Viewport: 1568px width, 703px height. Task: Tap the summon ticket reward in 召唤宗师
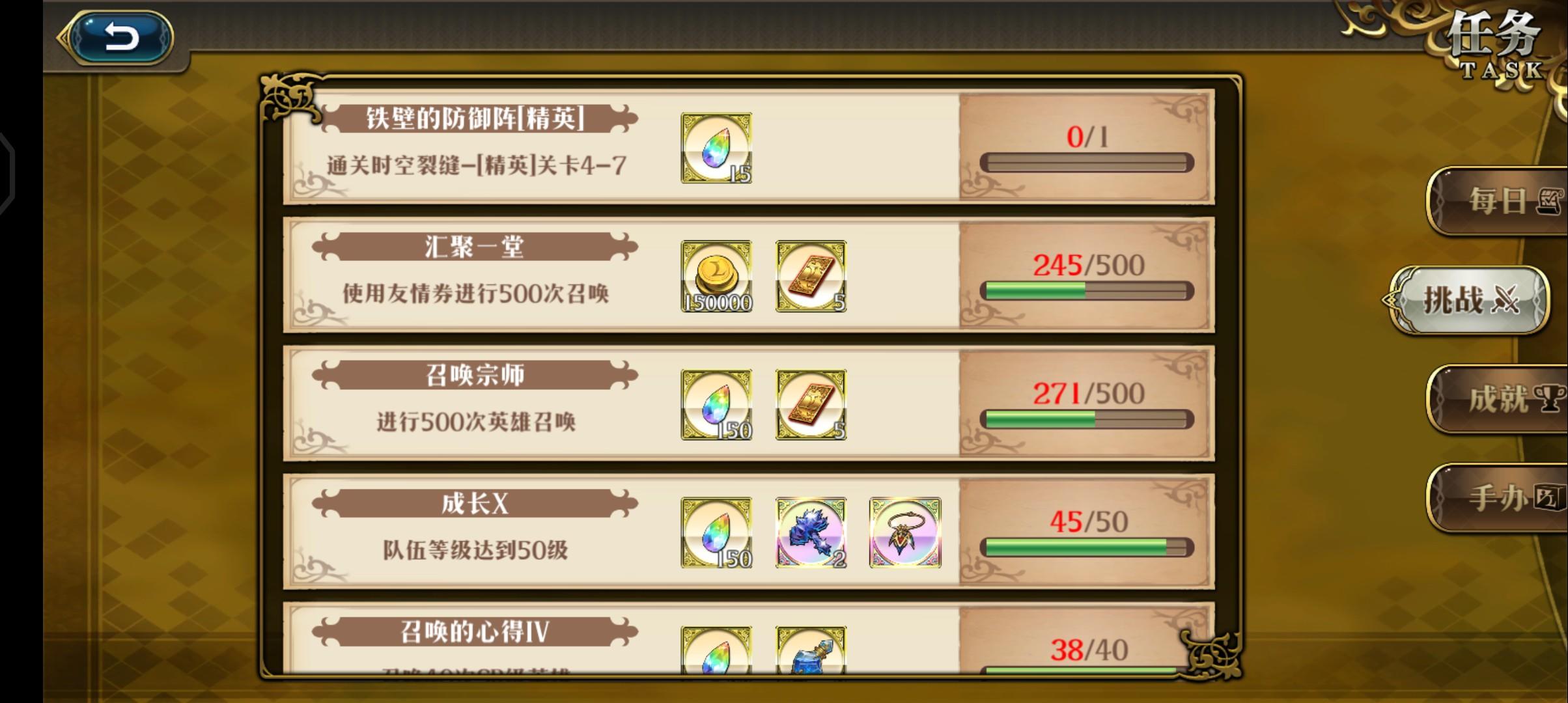click(x=811, y=404)
